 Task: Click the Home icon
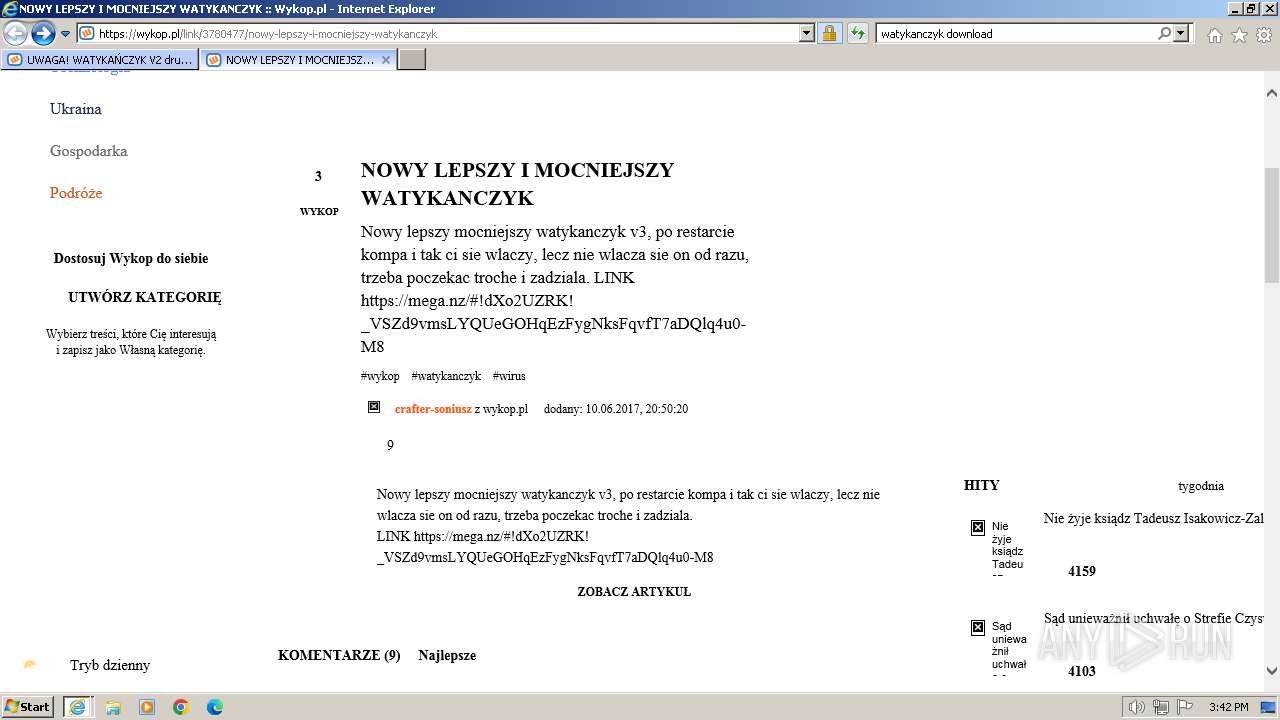tap(1214, 35)
